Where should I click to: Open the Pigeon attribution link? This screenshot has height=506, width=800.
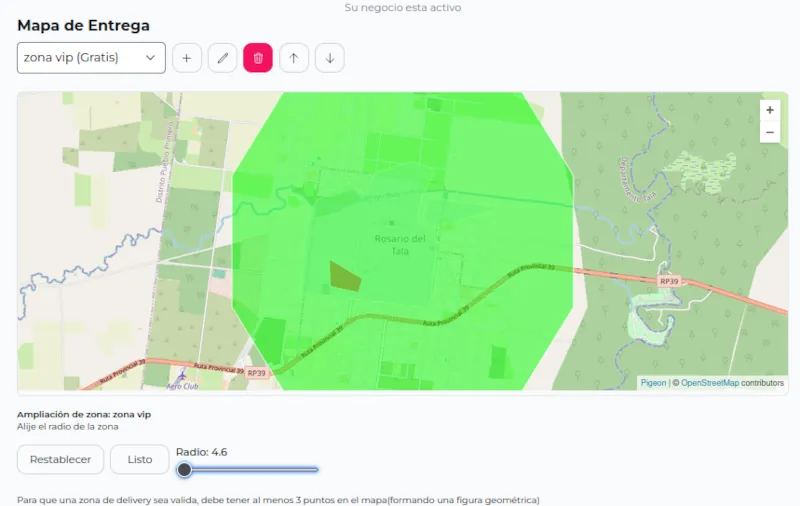pos(654,383)
